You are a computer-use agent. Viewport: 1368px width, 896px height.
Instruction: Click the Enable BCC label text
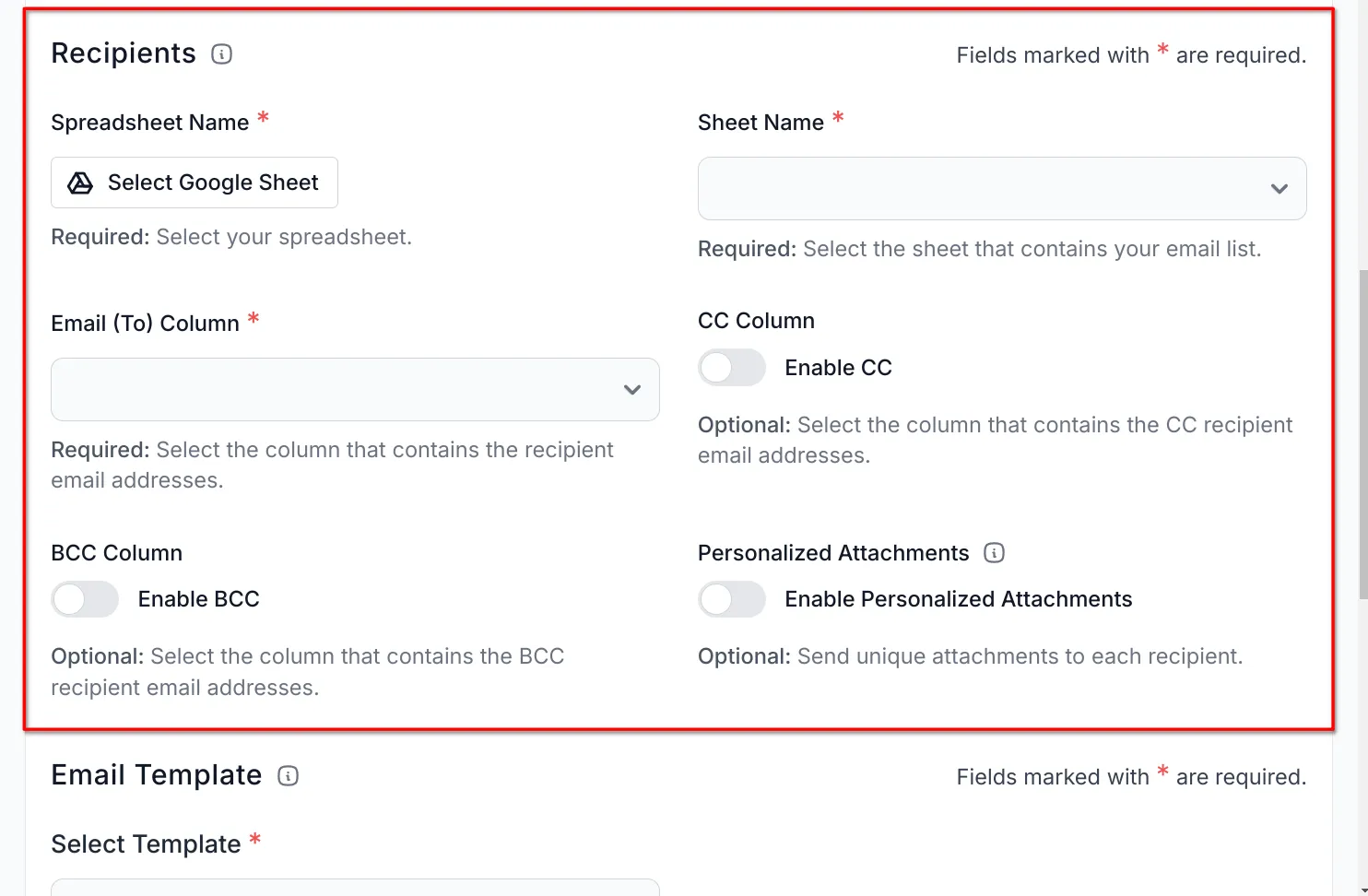[x=197, y=599]
